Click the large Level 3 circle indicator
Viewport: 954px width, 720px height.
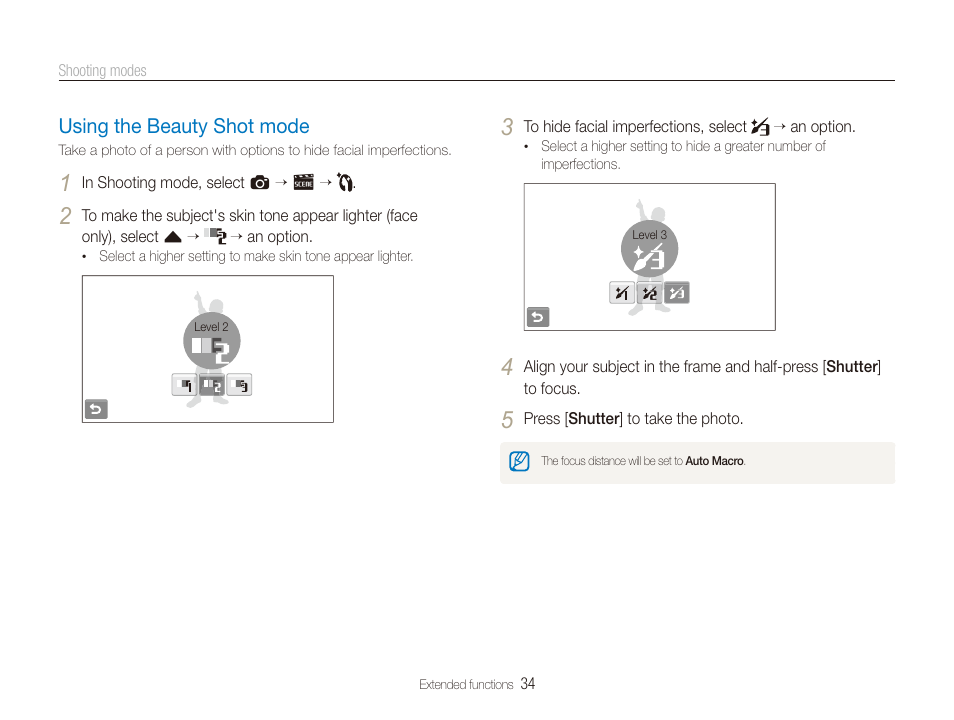coord(649,250)
